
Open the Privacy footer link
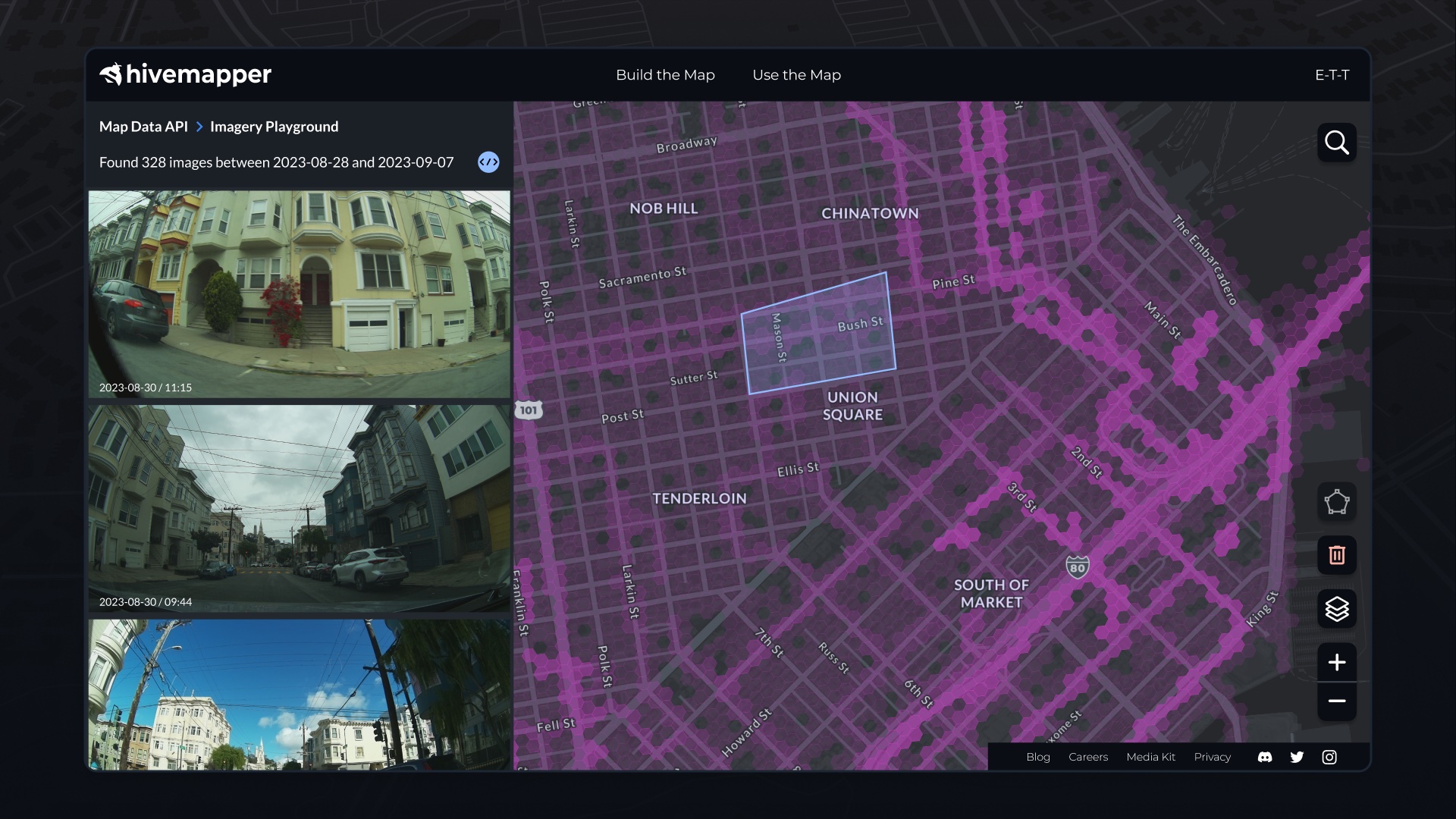1212,757
